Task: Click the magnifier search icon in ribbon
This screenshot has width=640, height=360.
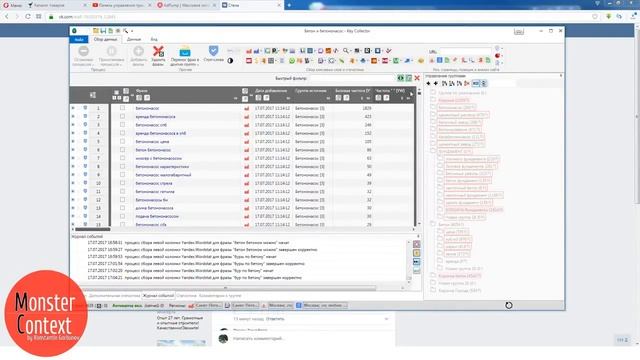Action: coord(346,51)
